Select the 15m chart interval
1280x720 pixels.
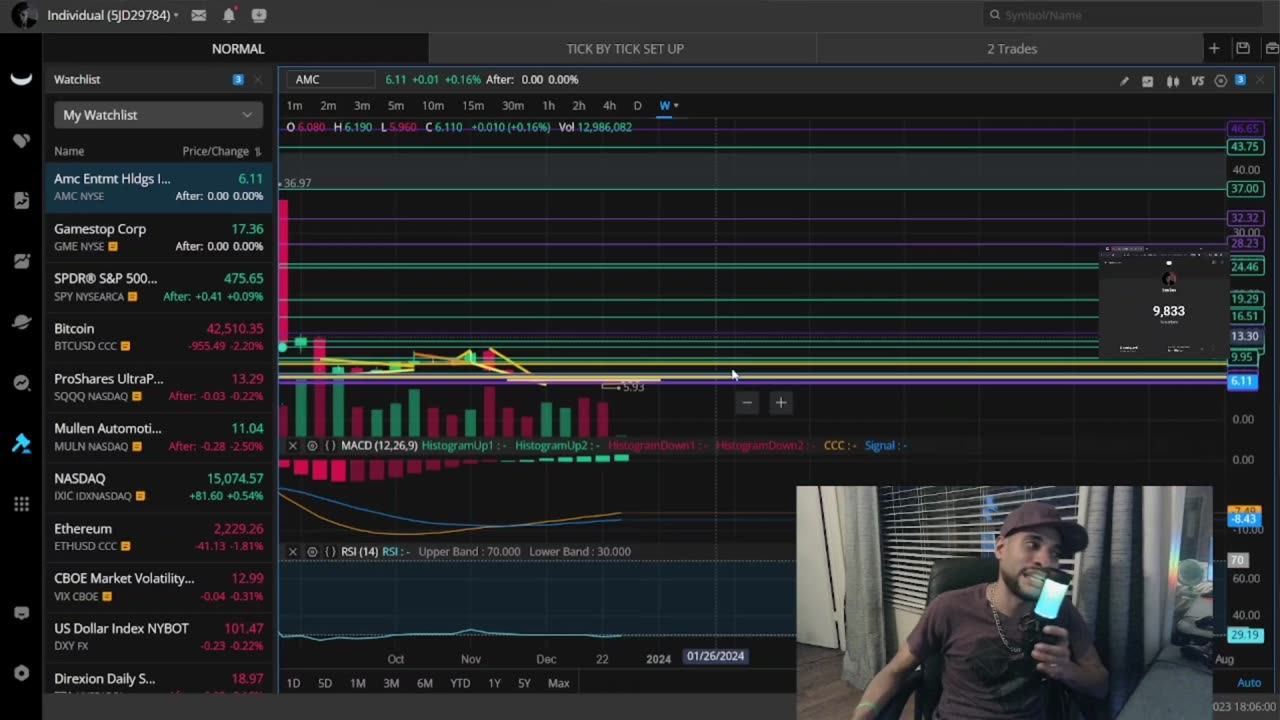tap(473, 106)
